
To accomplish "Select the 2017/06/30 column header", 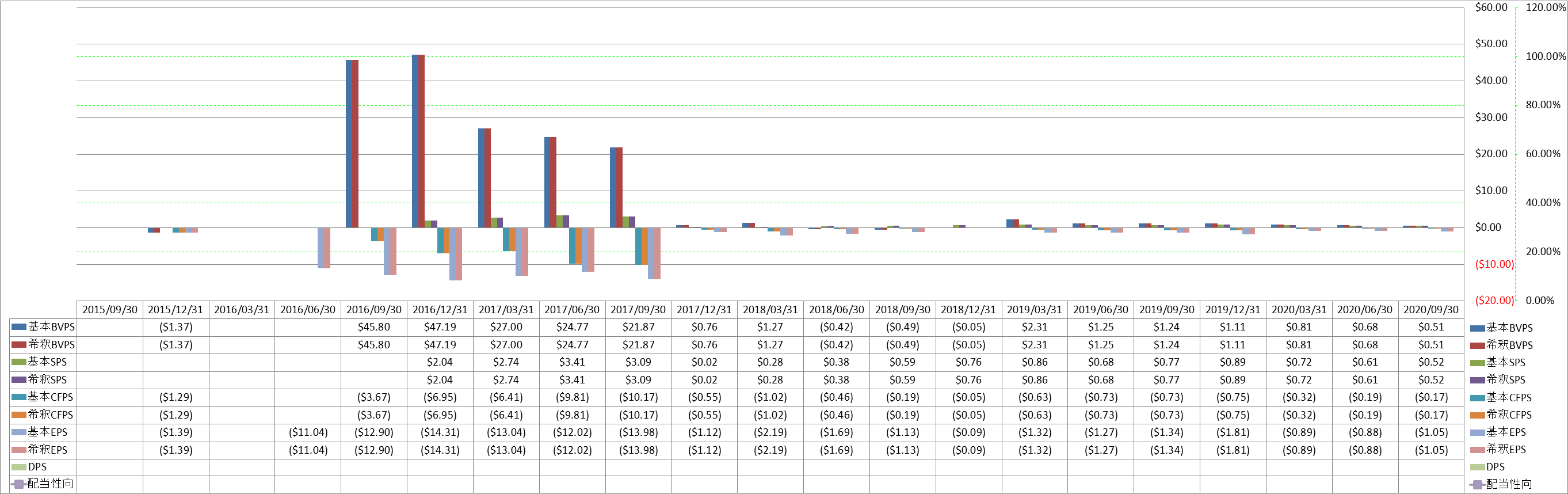I will click(x=572, y=309).
